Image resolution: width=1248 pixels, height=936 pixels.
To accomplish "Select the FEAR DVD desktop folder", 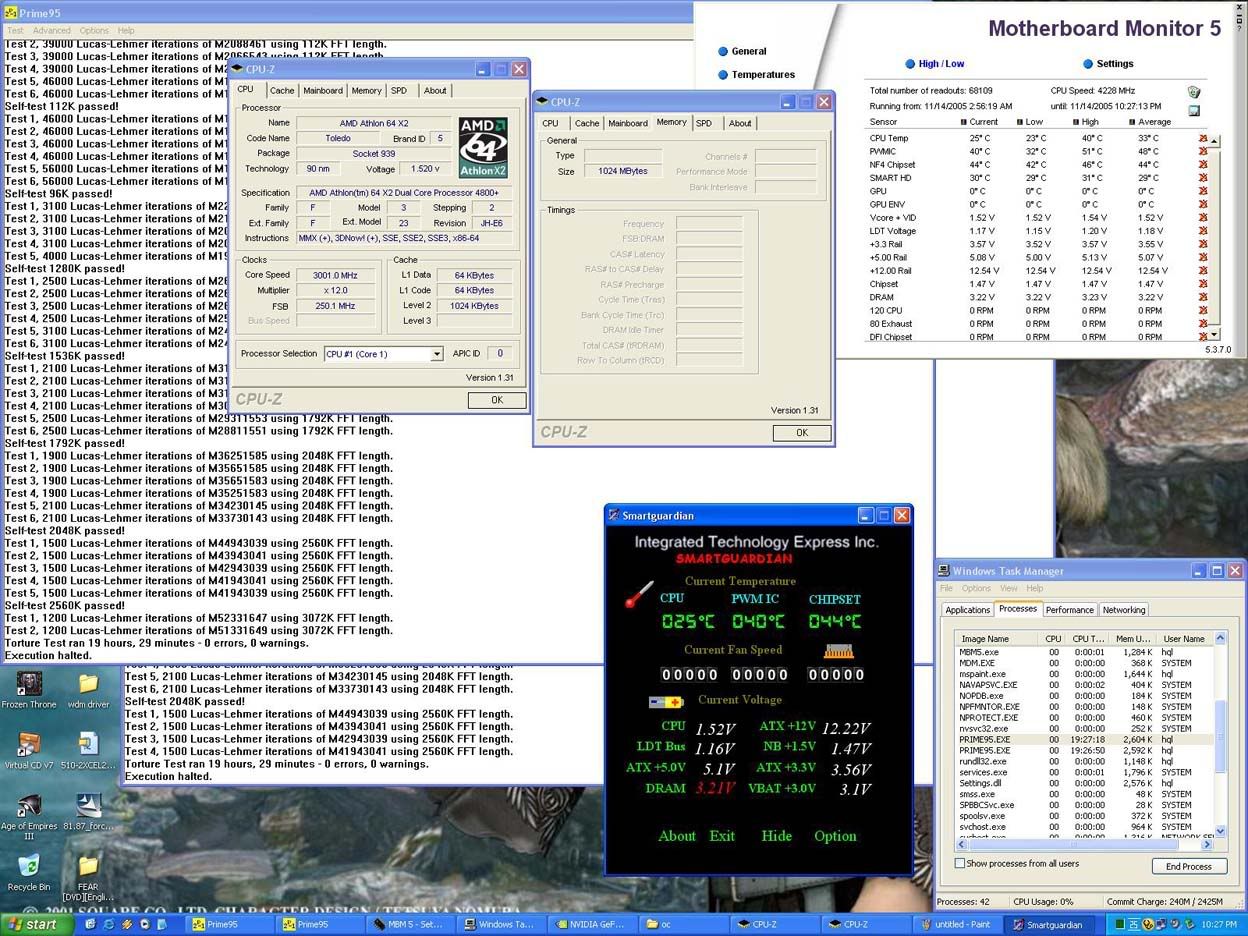I will [88, 866].
